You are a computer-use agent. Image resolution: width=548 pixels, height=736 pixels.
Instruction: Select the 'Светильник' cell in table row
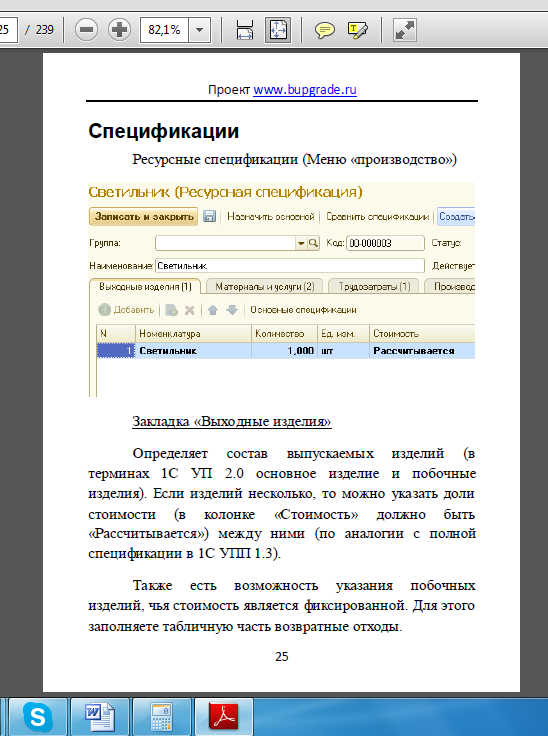(193, 351)
